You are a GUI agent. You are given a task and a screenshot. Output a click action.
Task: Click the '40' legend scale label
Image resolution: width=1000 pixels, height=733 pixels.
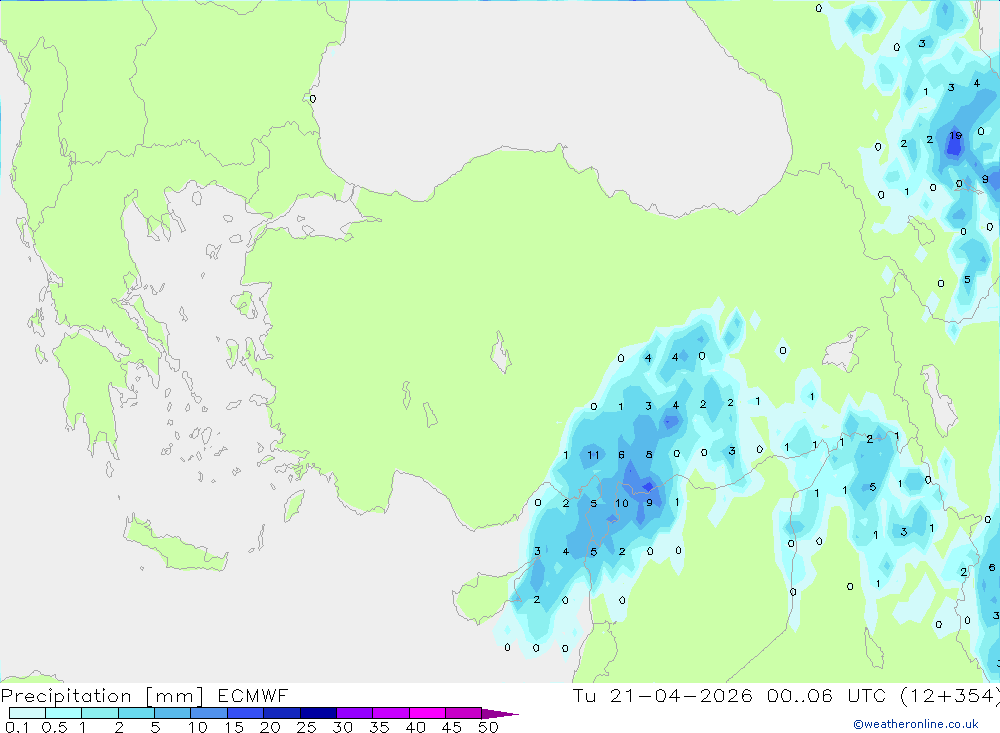click(415, 727)
